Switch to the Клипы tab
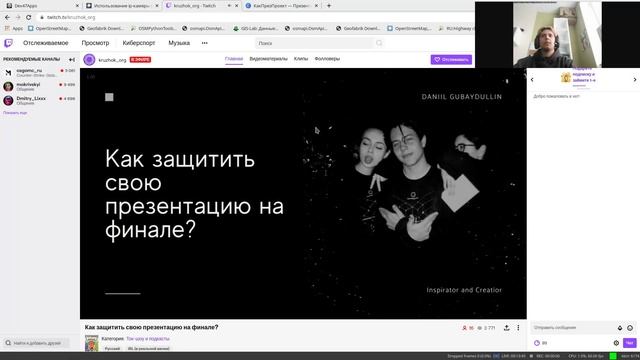The width and height of the screenshot is (640, 360). 301,59
